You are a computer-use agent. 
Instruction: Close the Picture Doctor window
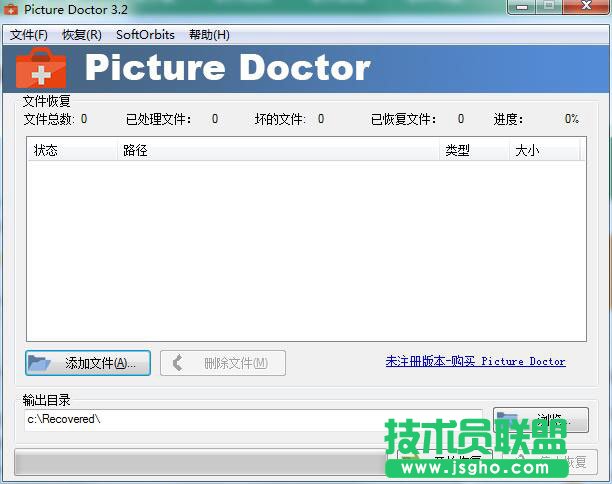tap(586, 7)
